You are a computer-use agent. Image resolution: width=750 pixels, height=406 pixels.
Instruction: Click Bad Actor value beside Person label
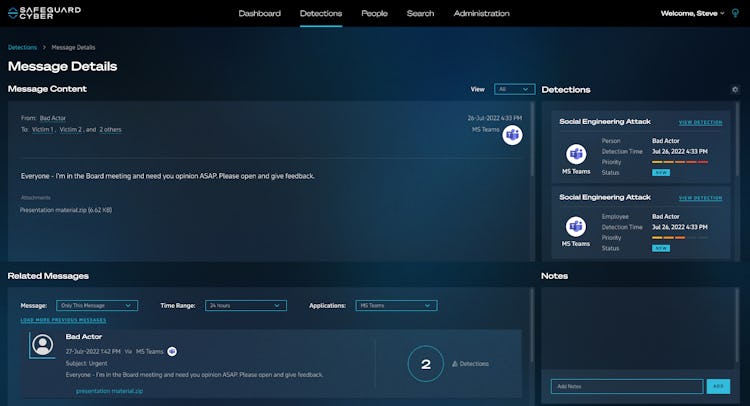tap(666, 141)
